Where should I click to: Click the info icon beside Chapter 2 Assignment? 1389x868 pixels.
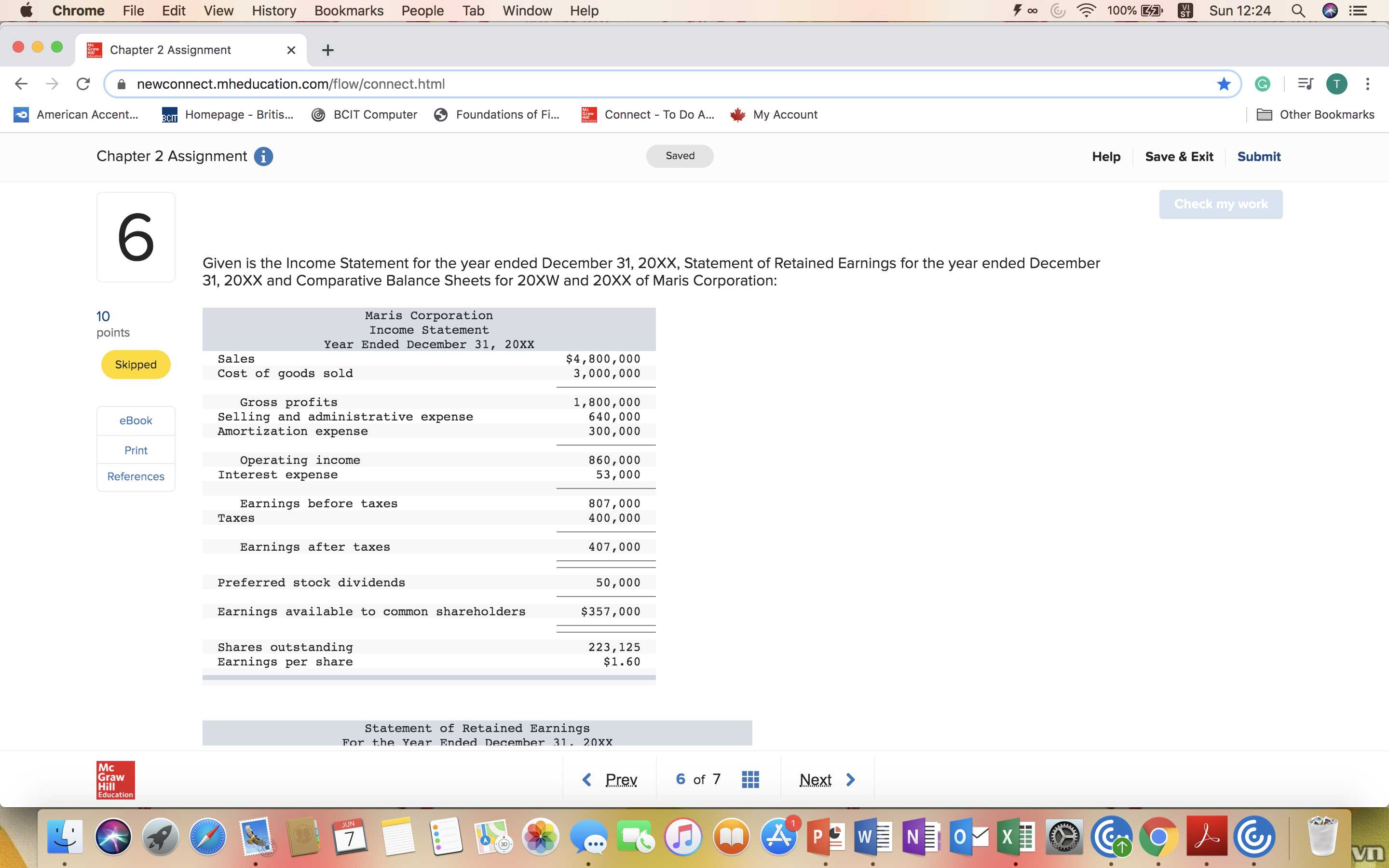click(263, 156)
